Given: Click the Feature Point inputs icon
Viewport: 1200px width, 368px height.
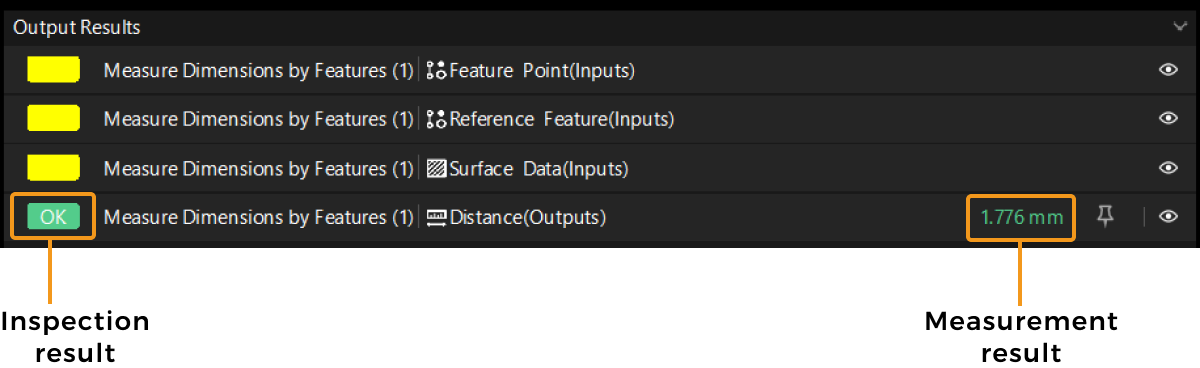Looking at the screenshot, I should click(436, 70).
